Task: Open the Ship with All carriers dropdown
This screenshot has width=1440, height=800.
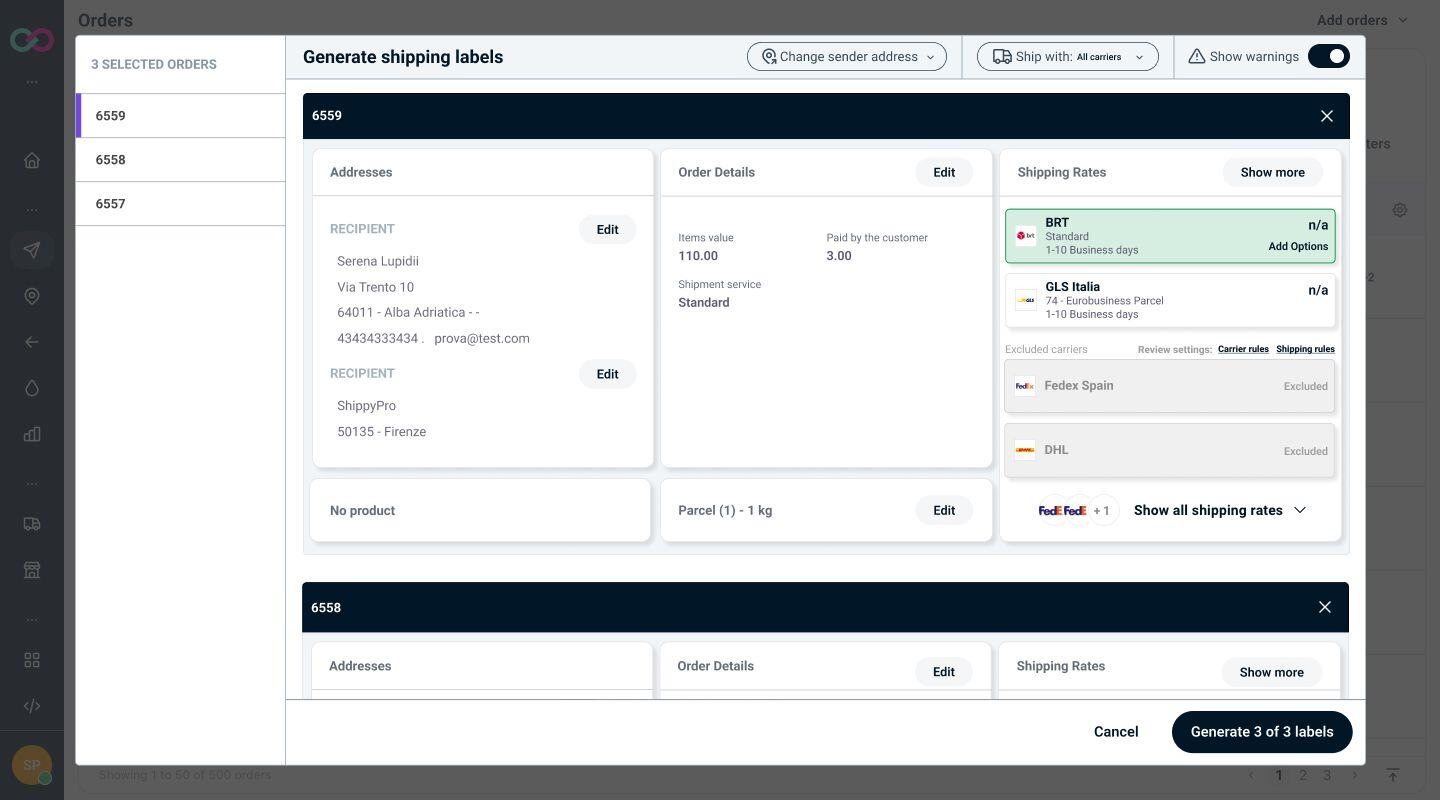Action: click(x=1068, y=57)
